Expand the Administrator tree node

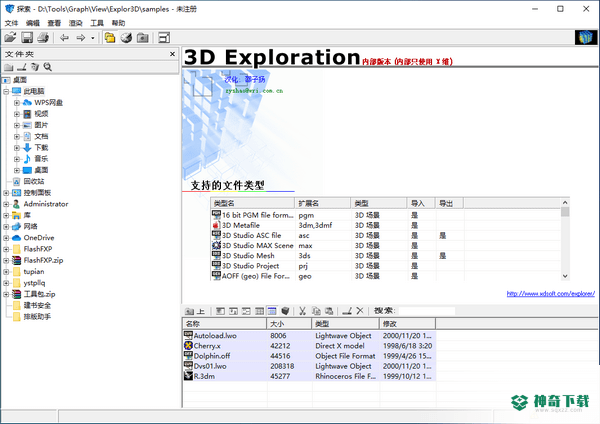pos(6,204)
